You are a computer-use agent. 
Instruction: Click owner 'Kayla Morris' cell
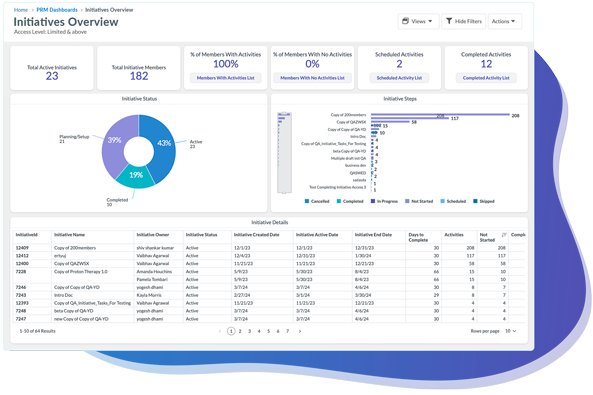pyautogui.click(x=149, y=295)
